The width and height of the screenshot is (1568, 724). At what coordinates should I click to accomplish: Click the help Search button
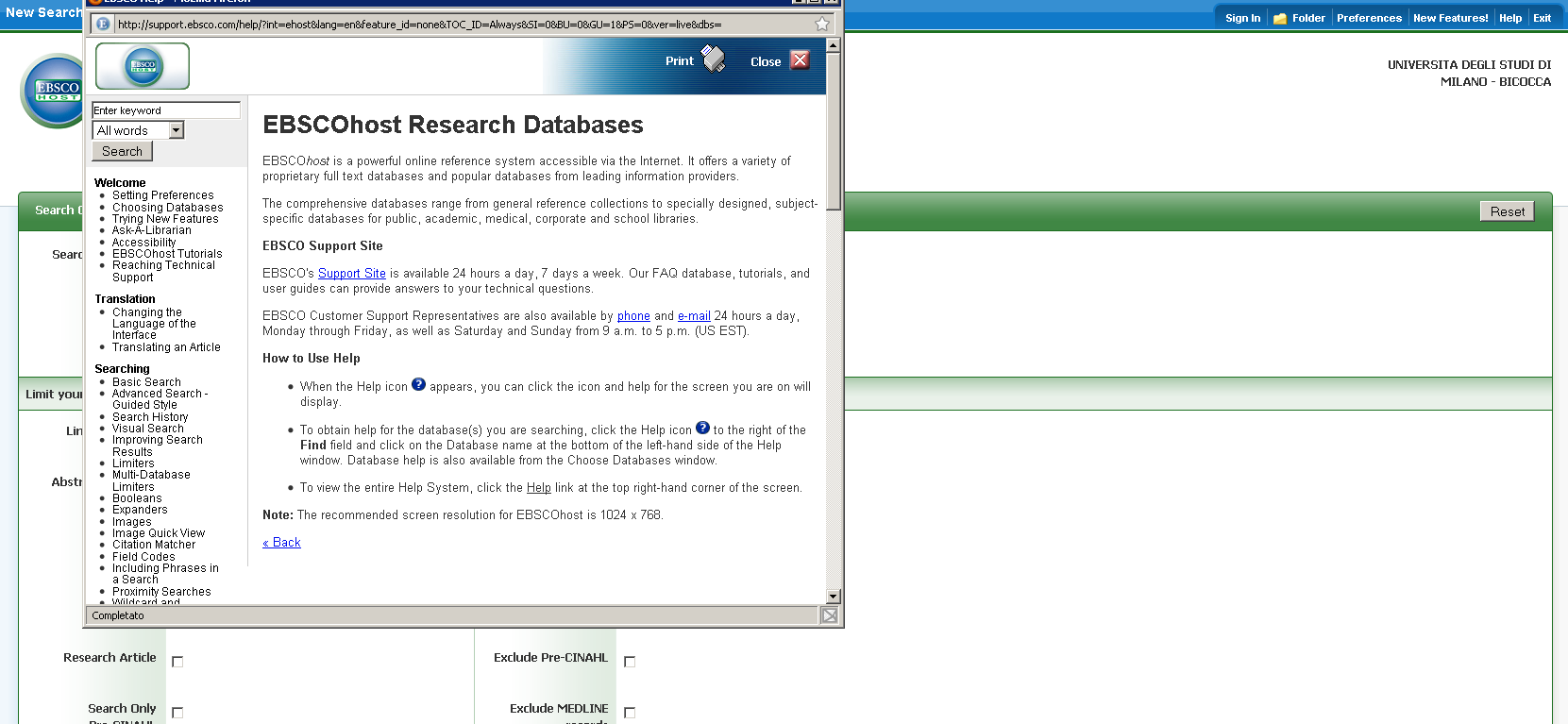pyautogui.click(x=122, y=151)
